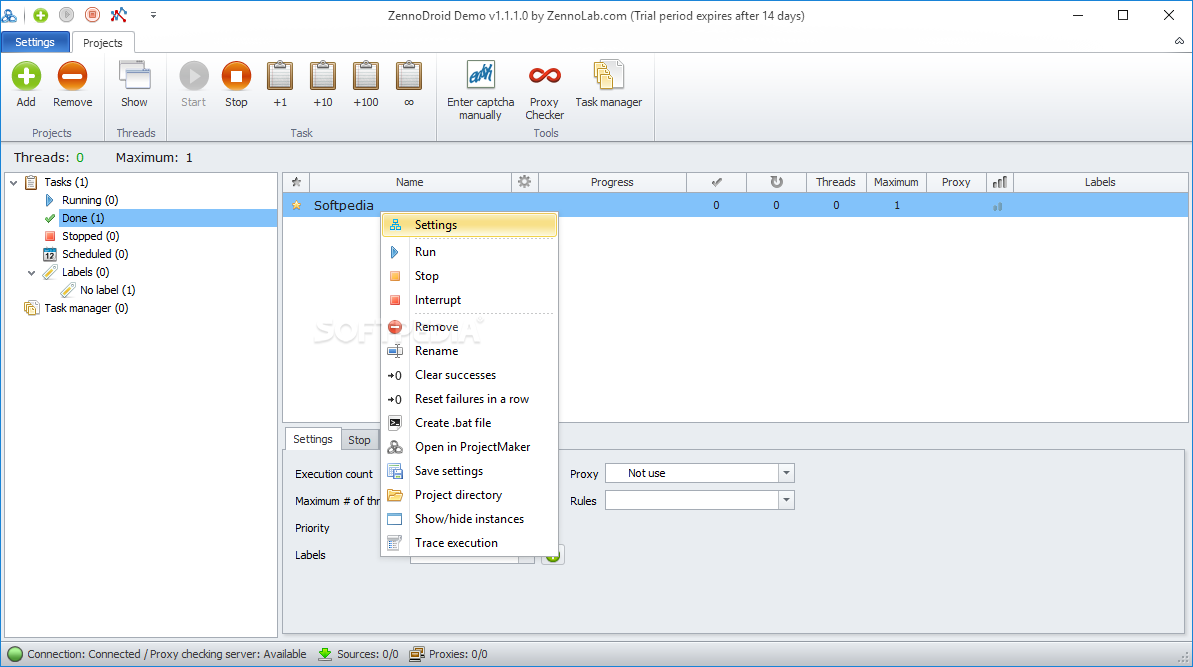The height and width of the screenshot is (667, 1193).
Task: Switch to the Projects ribbon tab
Action: coord(103,43)
